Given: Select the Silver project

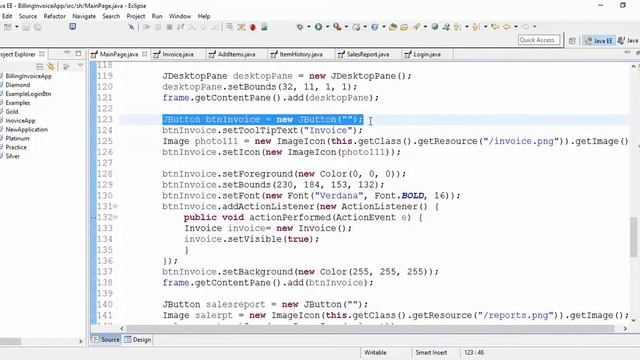Looking at the screenshot, I should coord(13,156).
